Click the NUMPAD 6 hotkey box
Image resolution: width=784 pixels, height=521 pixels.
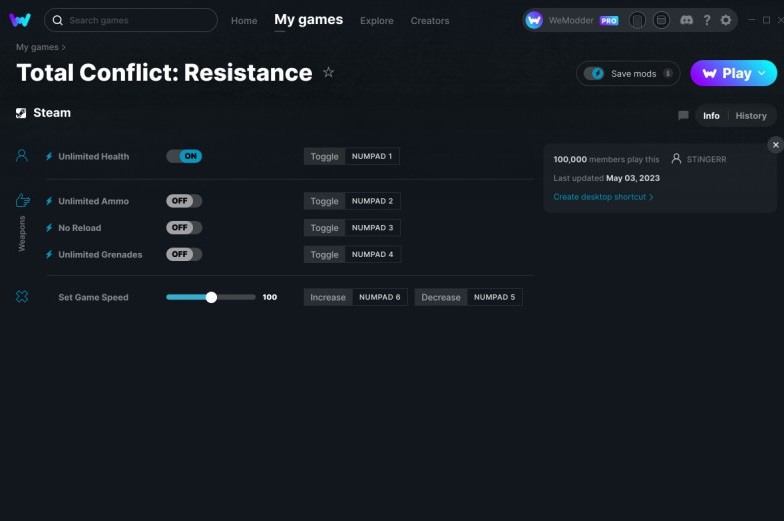tap(380, 297)
